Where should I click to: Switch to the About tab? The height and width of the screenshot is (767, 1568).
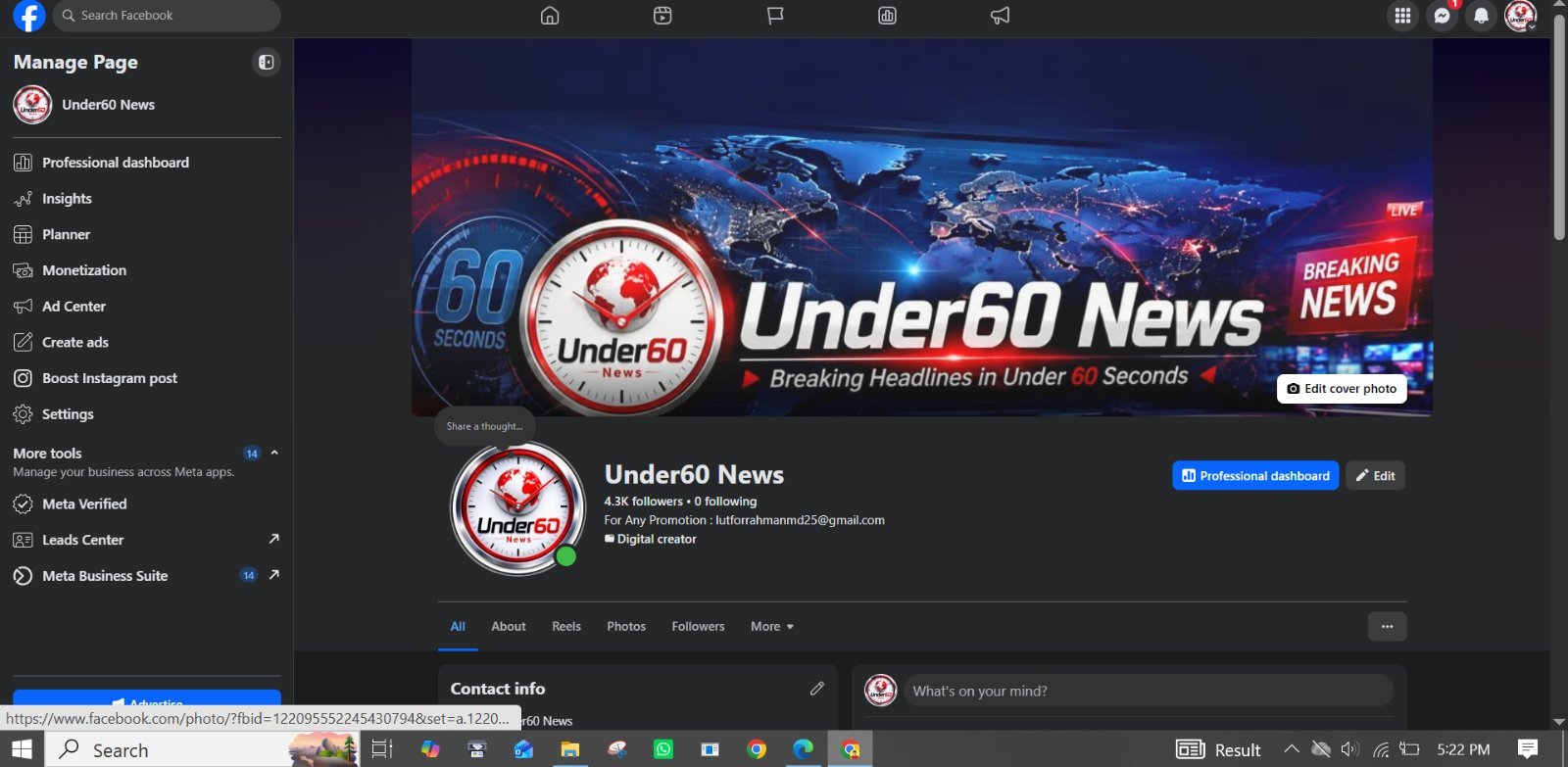[x=509, y=627]
